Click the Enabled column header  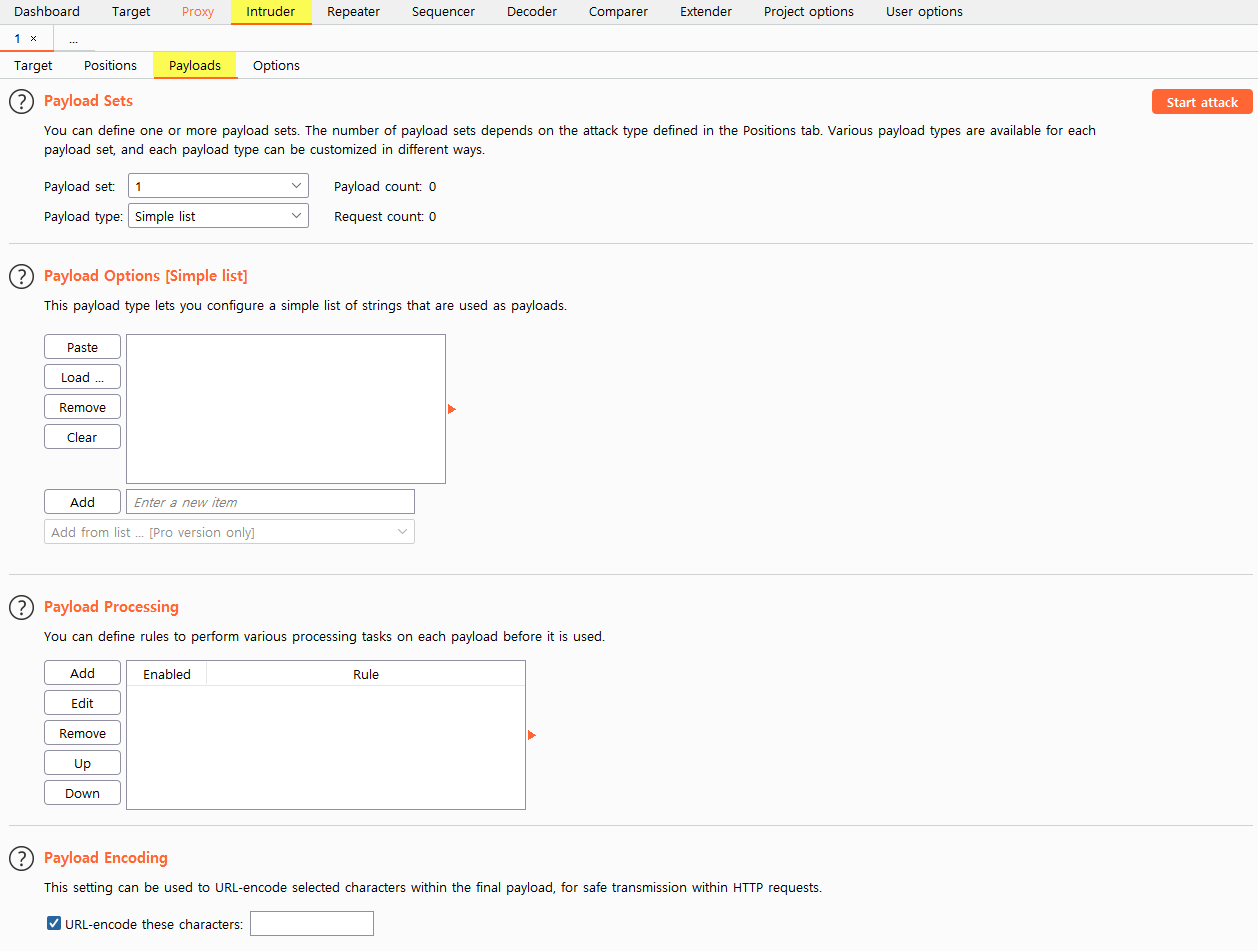pyautogui.click(x=167, y=674)
